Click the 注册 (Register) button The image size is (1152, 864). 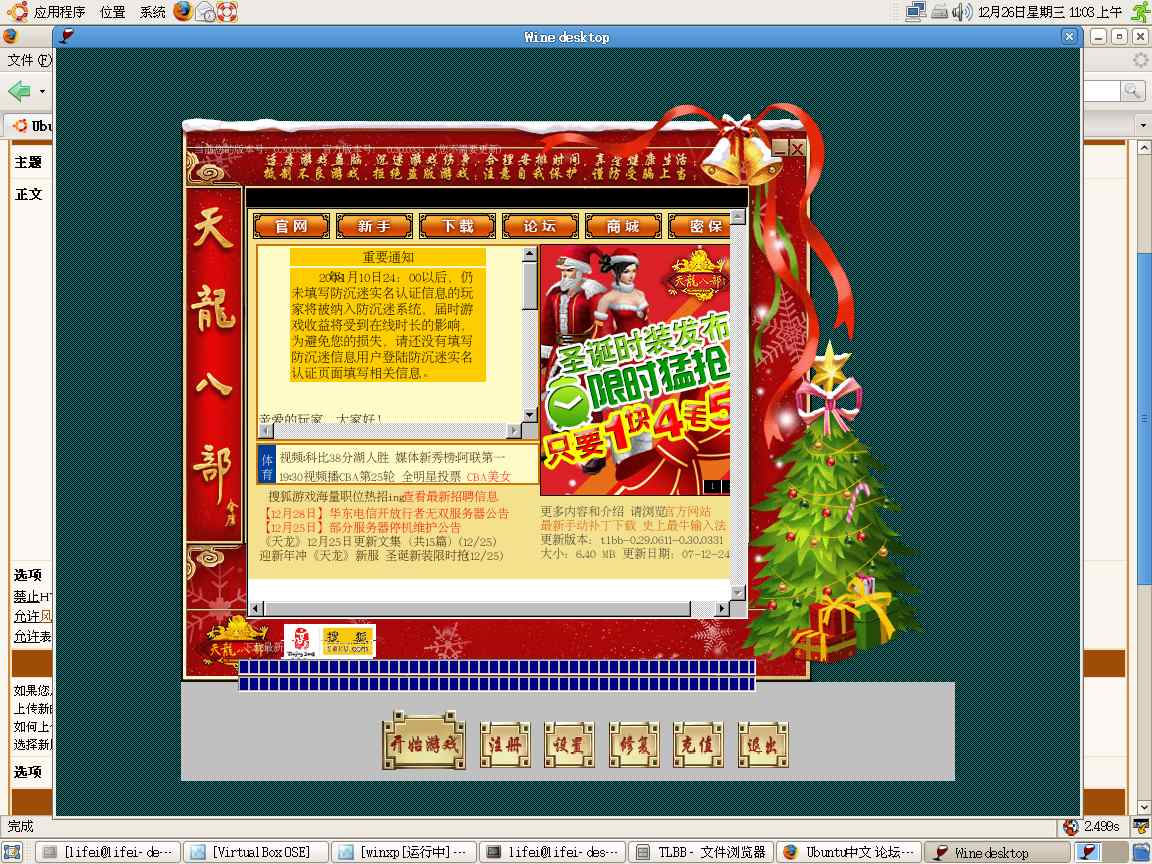[x=505, y=745]
